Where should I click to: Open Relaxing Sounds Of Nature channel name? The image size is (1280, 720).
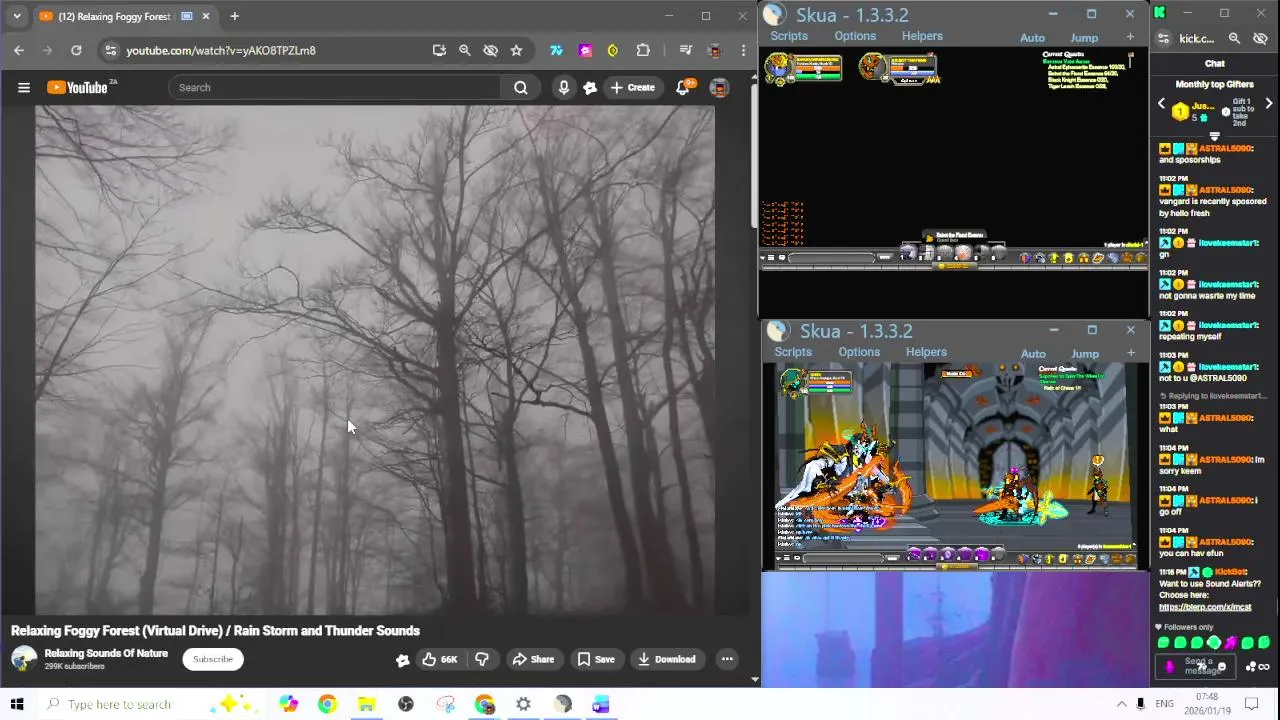point(106,653)
